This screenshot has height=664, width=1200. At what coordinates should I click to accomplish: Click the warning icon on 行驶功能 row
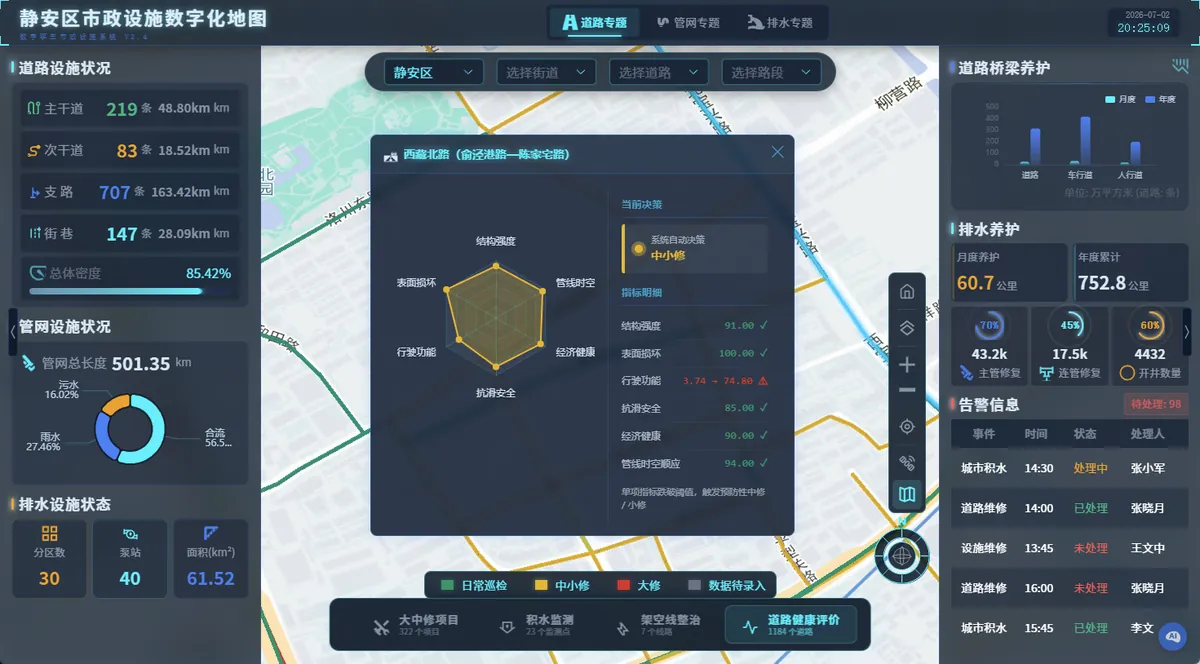[763, 381]
